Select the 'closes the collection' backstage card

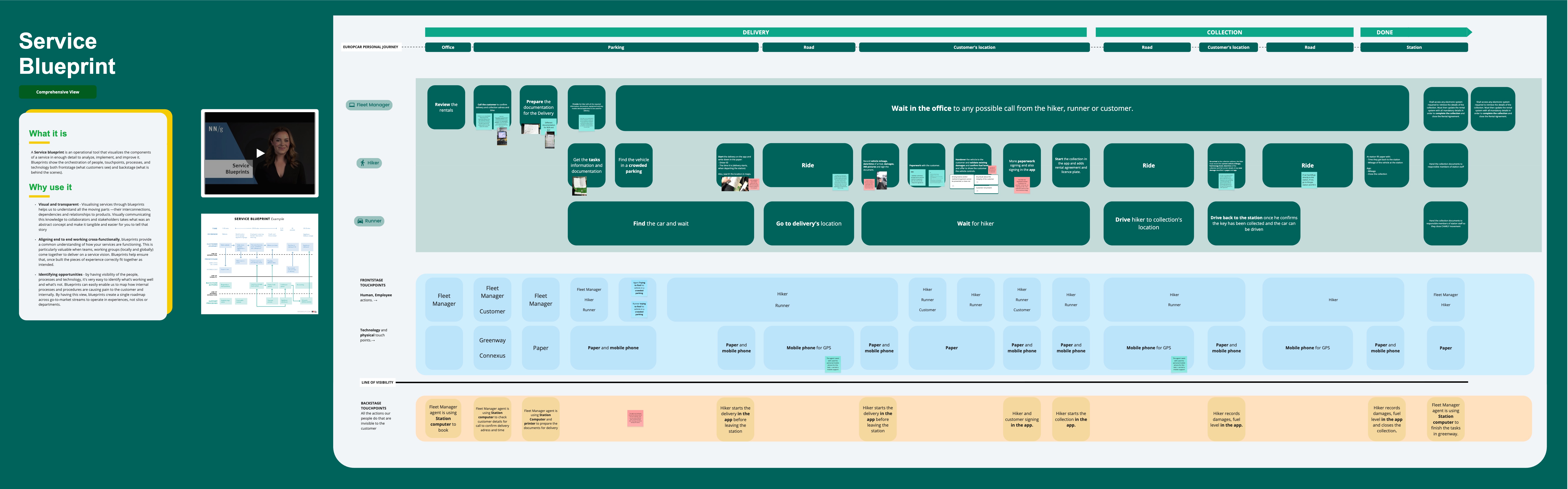[x=1387, y=419]
